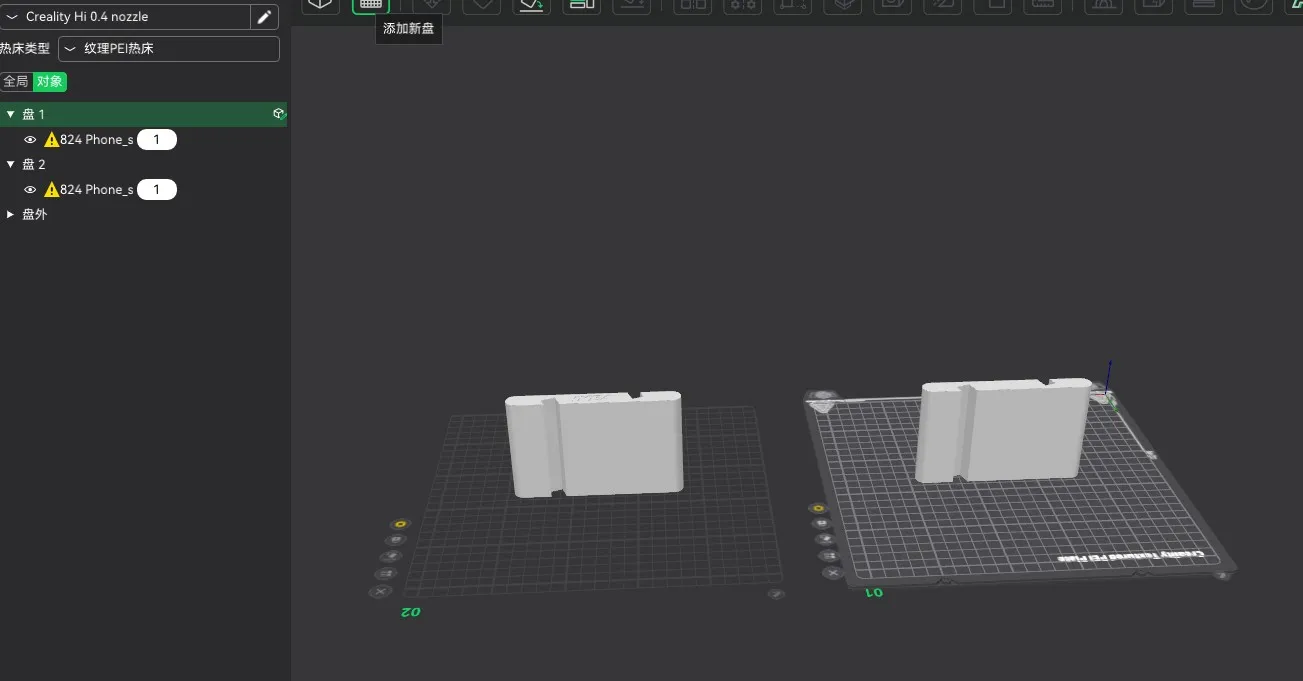Switch to the 全局 global view toggle
1303x681 pixels.
pyautogui.click(x=15, y=81)
